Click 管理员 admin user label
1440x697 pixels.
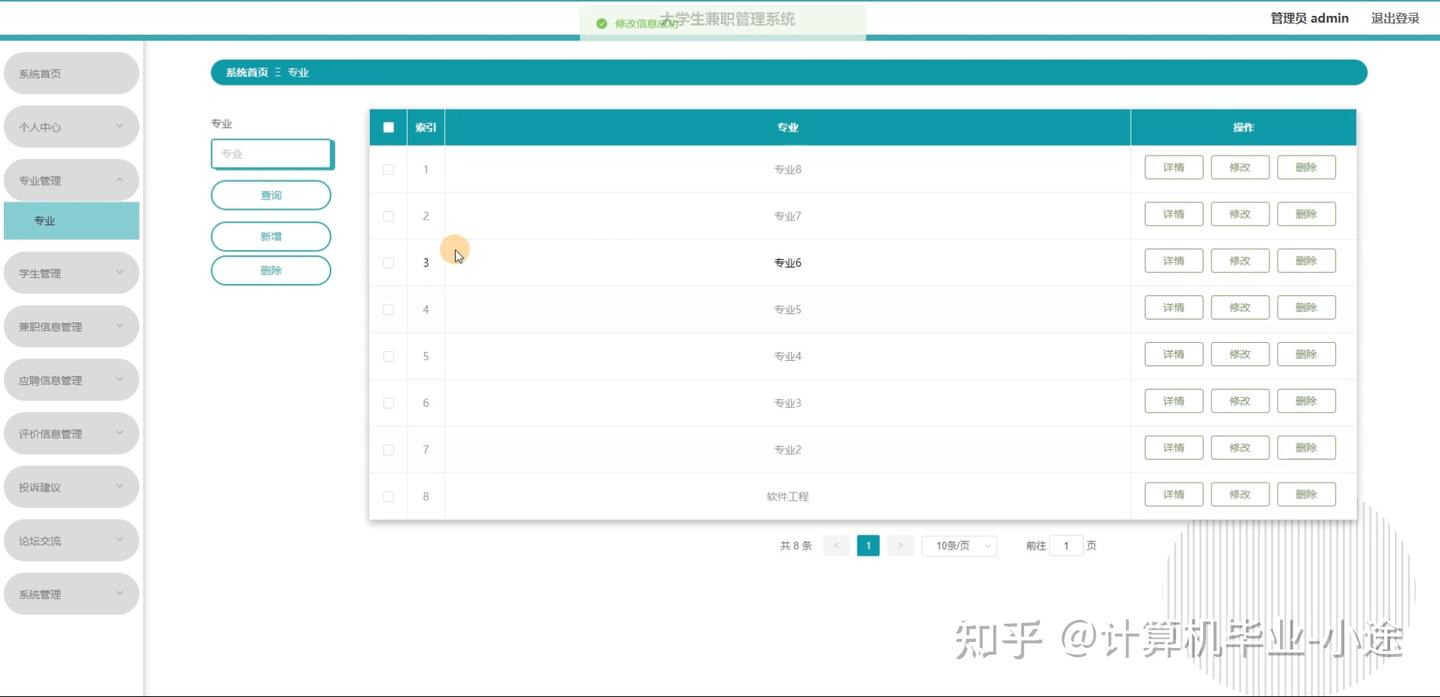click(x=1309, y=18)
